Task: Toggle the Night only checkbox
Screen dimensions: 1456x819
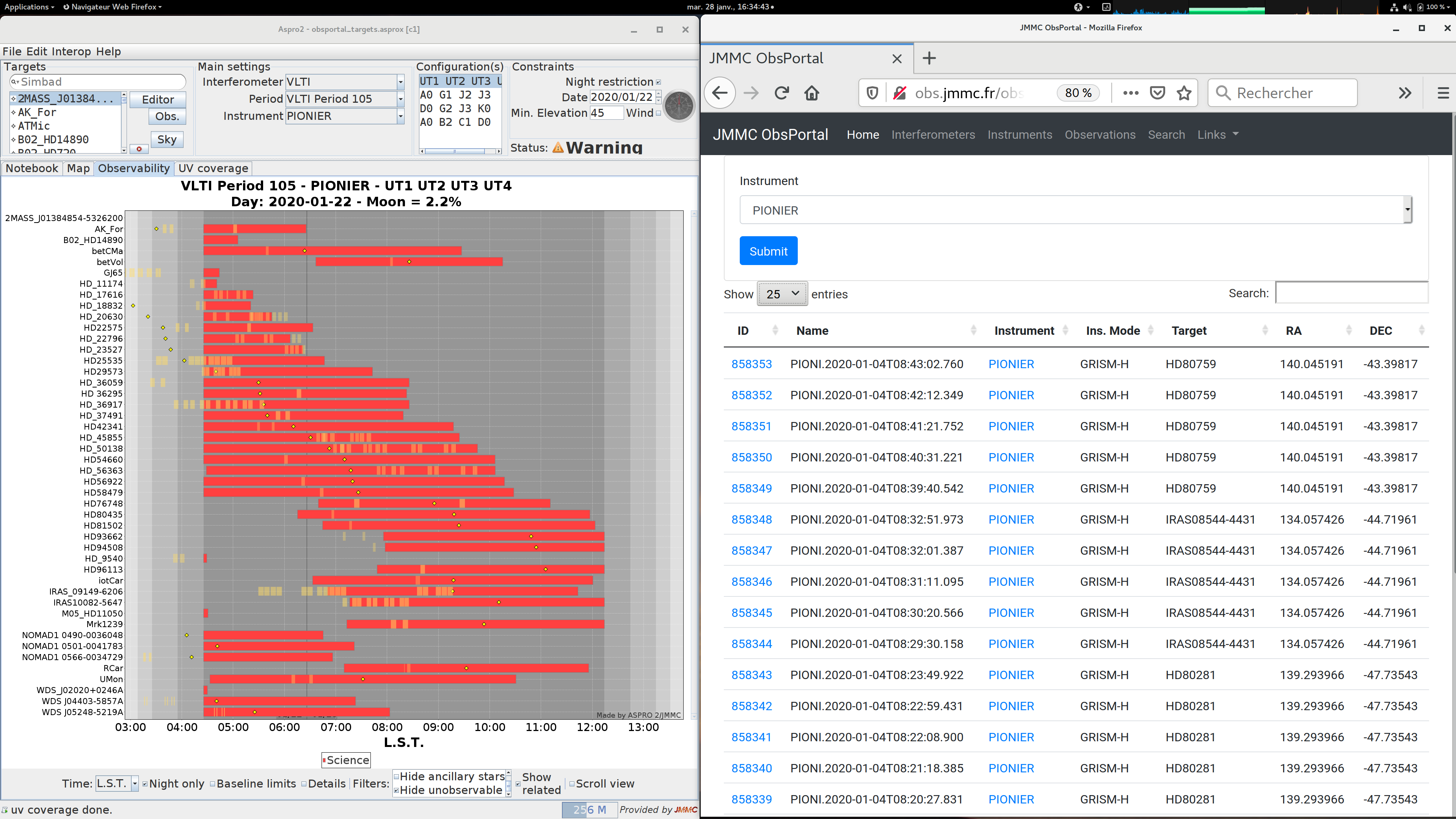Action: point(145,784)
